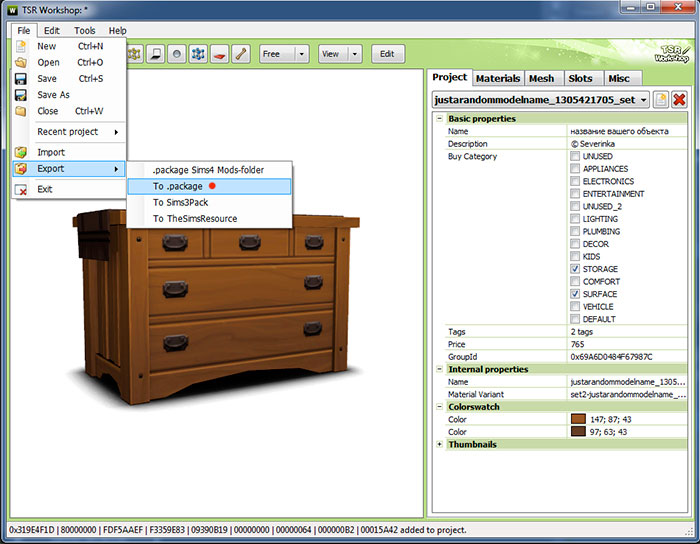The width and height of the screenshot is (700, 544).
Task: Click the Free camera button
Action: point(277,54)
